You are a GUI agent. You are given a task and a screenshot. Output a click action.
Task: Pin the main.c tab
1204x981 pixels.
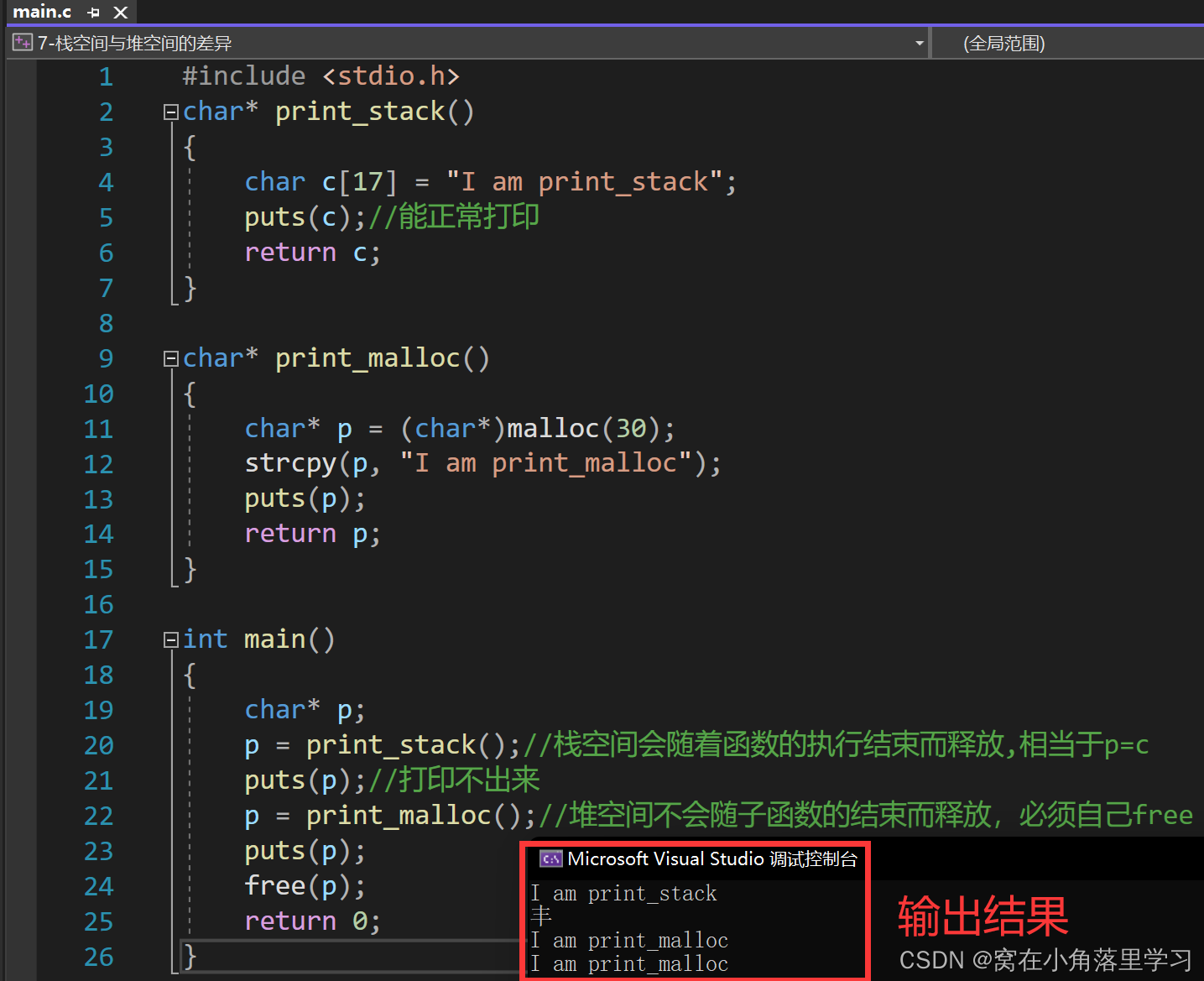94,13
